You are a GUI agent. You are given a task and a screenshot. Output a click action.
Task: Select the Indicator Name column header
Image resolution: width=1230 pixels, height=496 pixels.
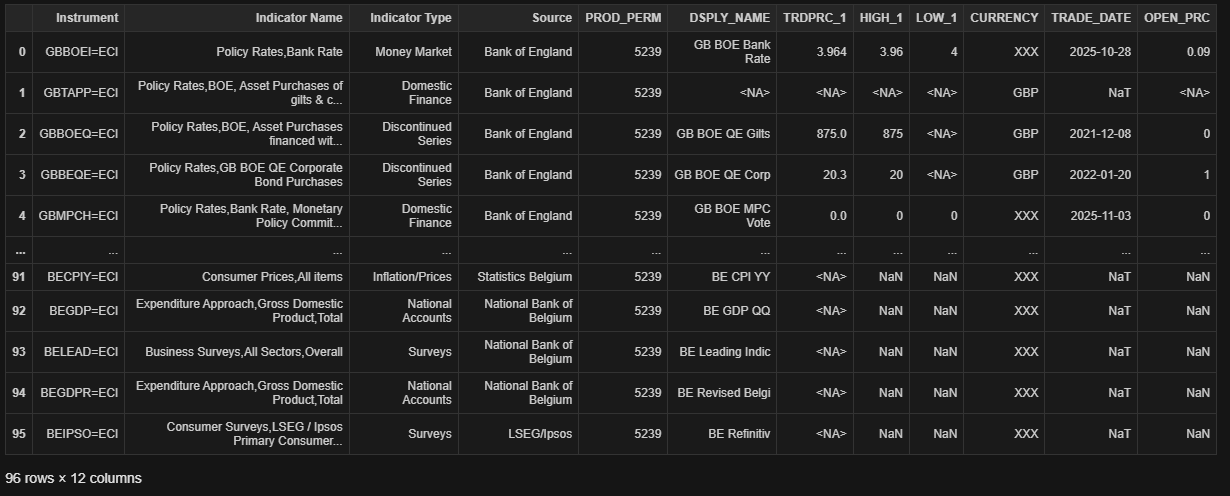[x=298, y=18]
